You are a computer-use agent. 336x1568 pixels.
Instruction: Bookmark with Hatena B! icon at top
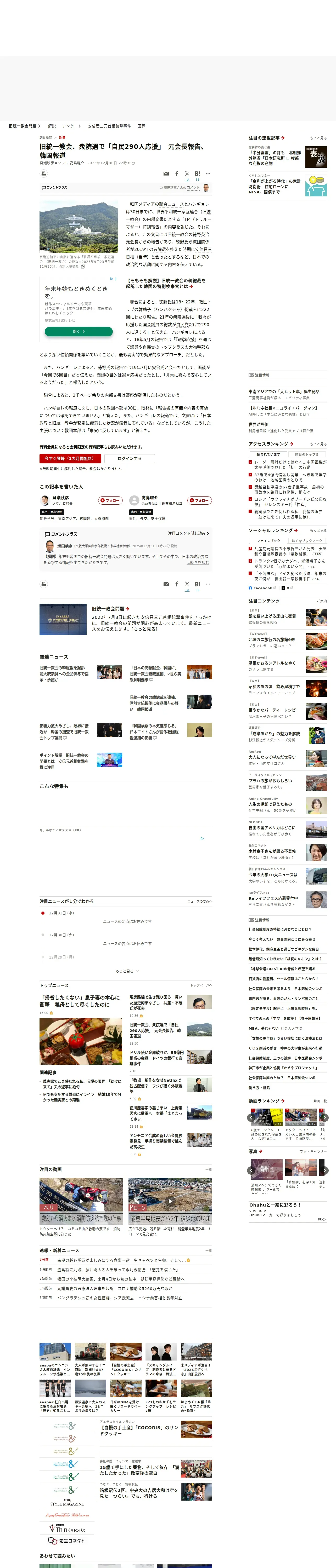tap(198, 174)
